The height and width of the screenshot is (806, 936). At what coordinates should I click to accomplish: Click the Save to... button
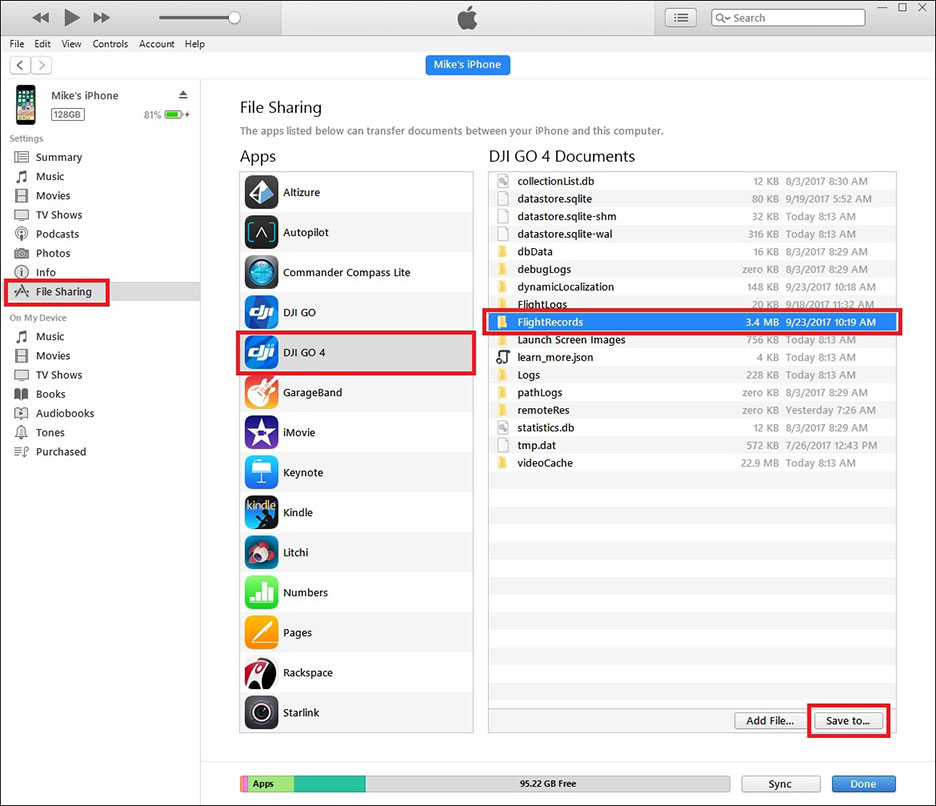[848, 721]
